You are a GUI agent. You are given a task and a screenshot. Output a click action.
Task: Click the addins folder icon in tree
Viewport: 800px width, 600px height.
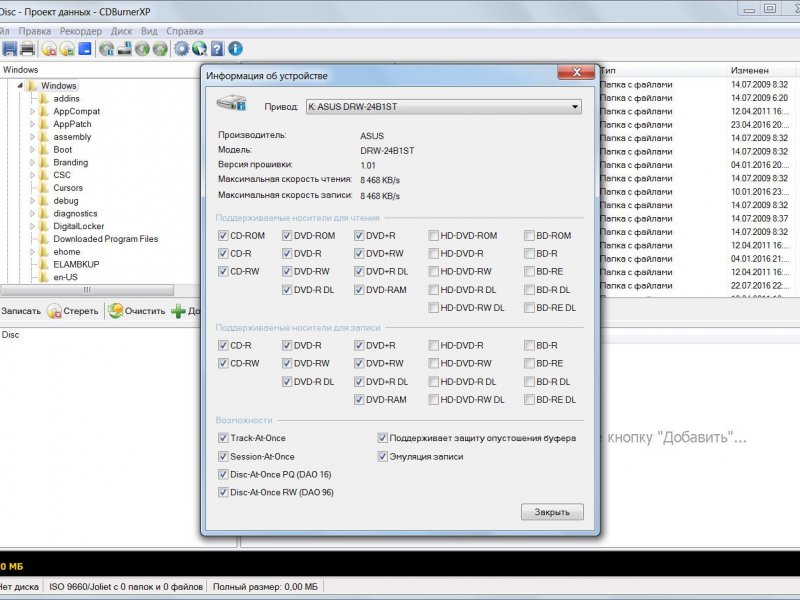click(x=44, y=98)
